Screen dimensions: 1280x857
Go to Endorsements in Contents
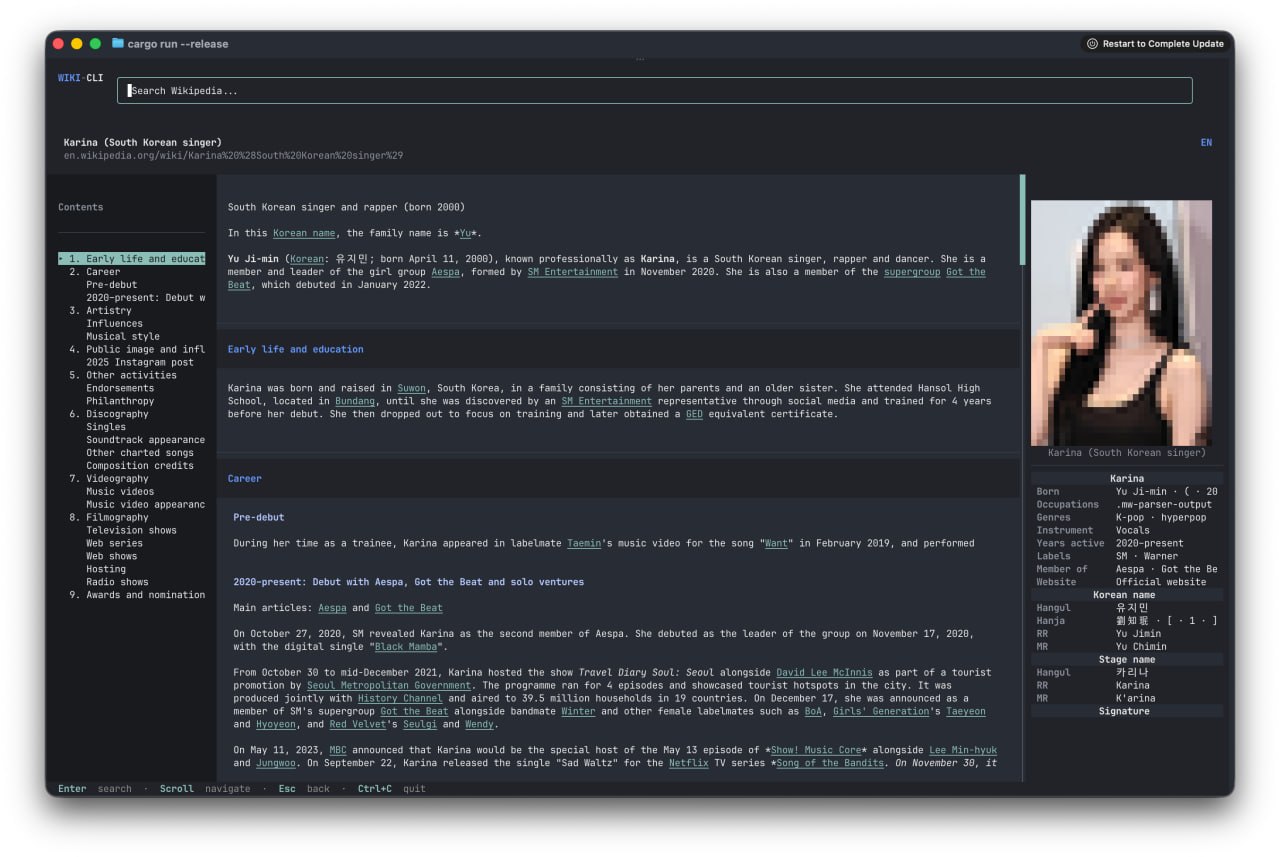coord(120,389)
